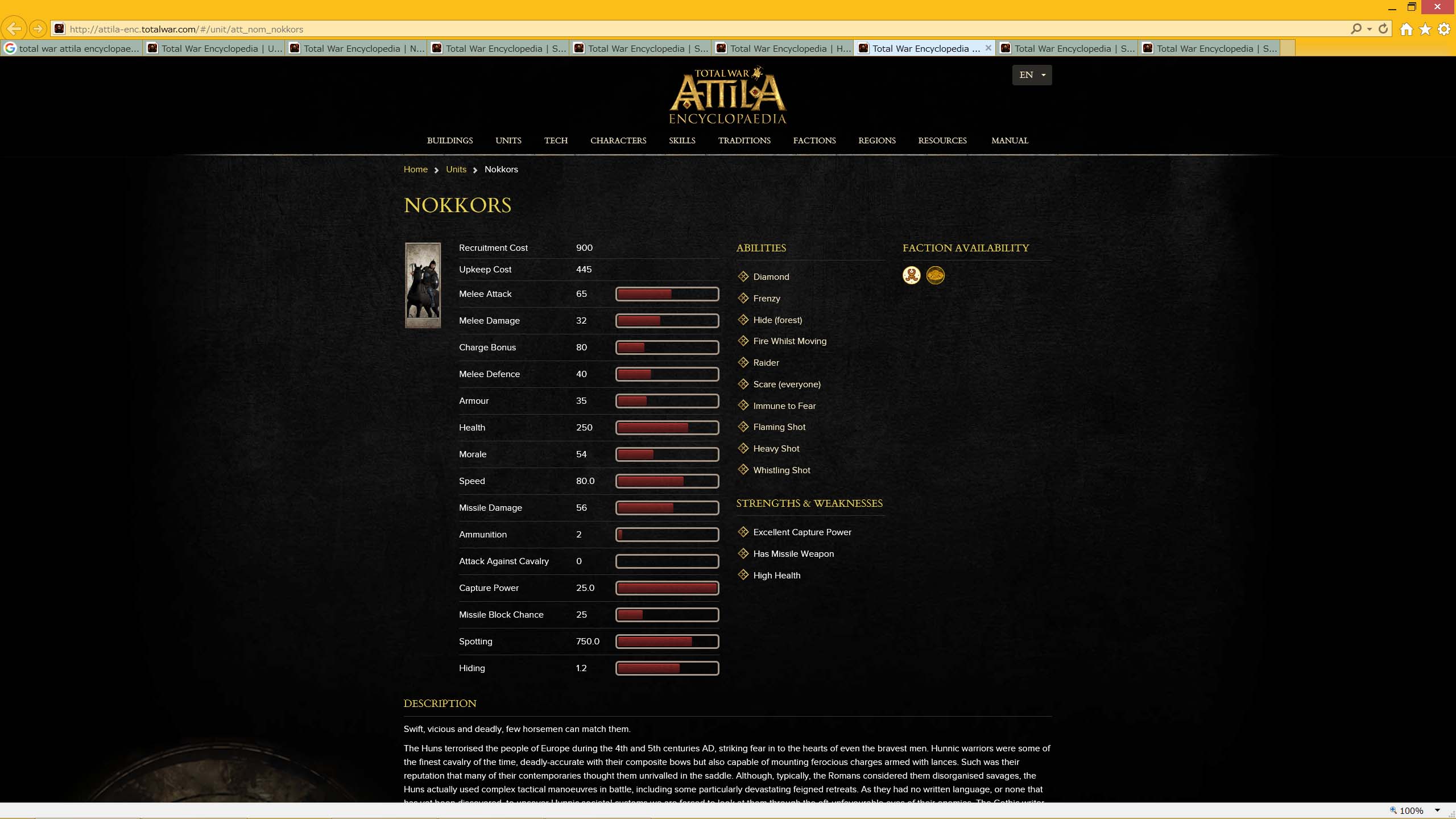1456x819 pixels.
Task: Click the Ammunition stat bar
Action: pyautogui.click(x=667, y=535)
